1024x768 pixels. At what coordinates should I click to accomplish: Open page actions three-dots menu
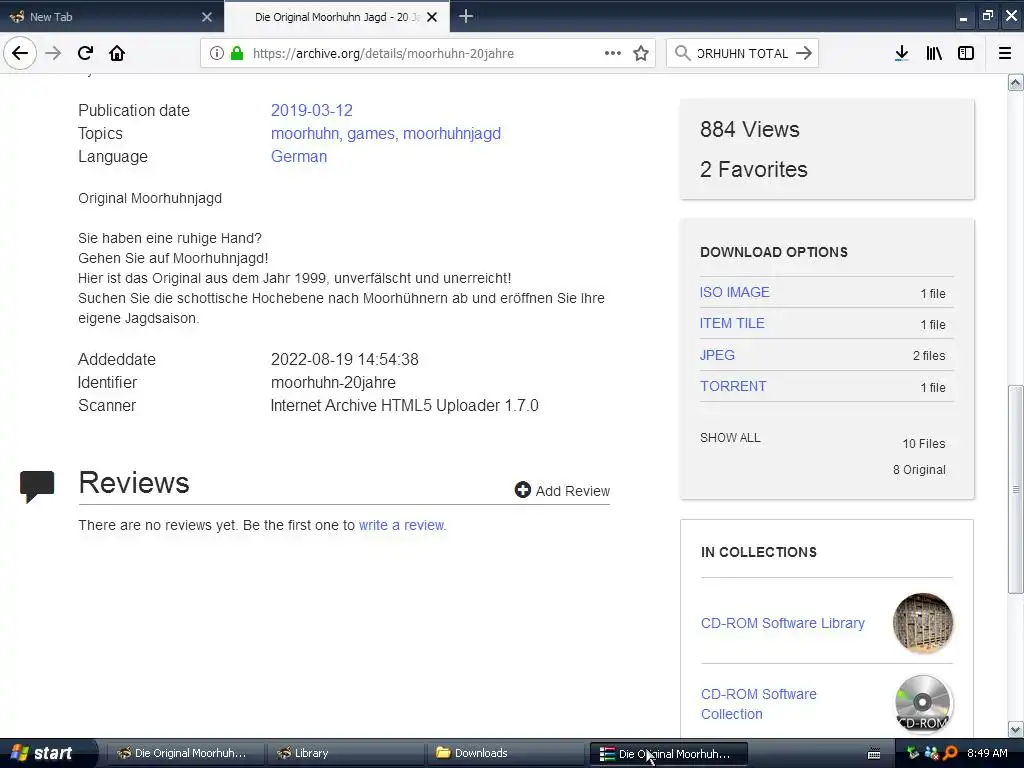pos(613,53)
